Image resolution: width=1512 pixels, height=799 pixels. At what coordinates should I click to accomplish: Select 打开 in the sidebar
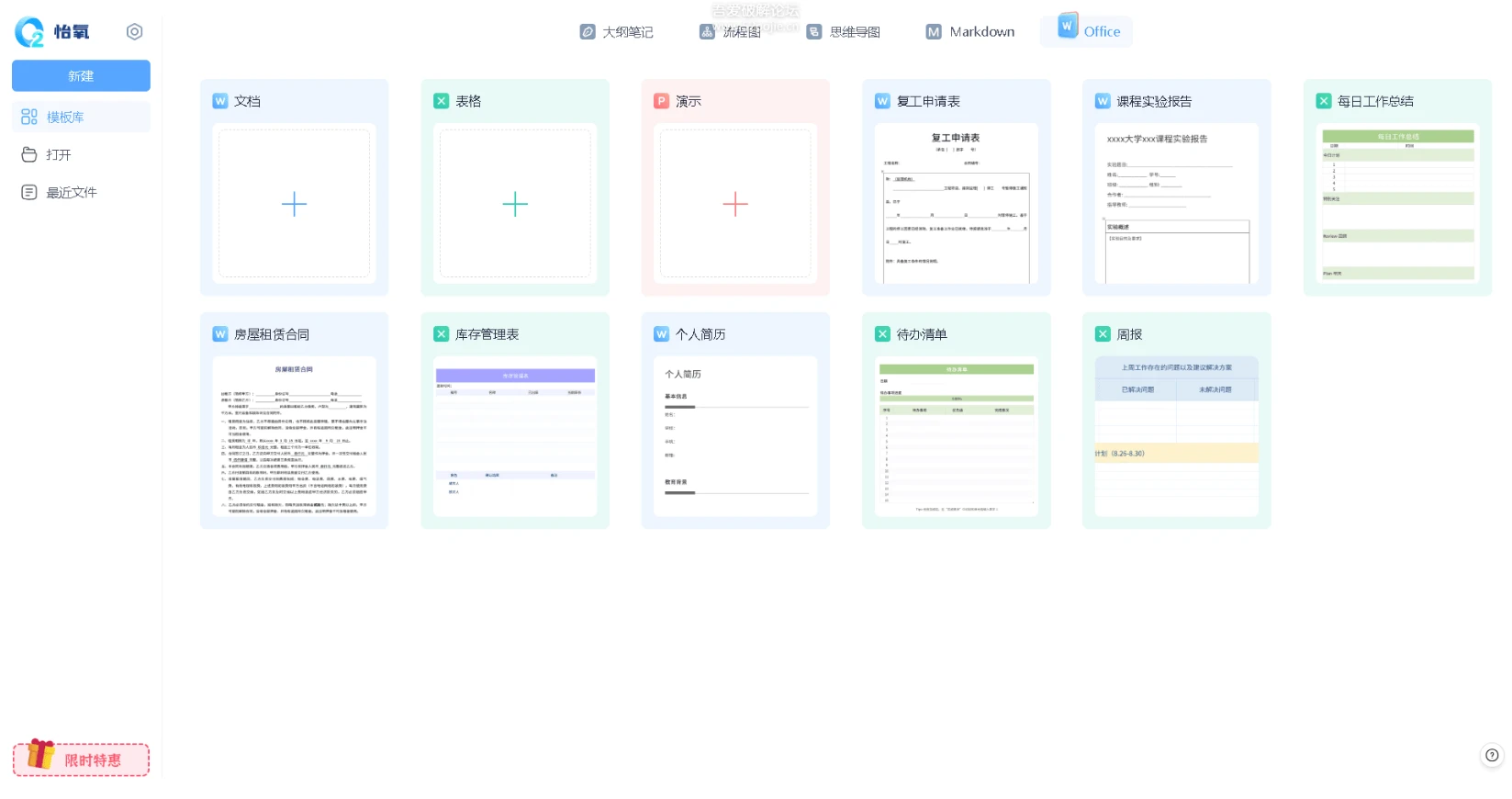[58, 155]
